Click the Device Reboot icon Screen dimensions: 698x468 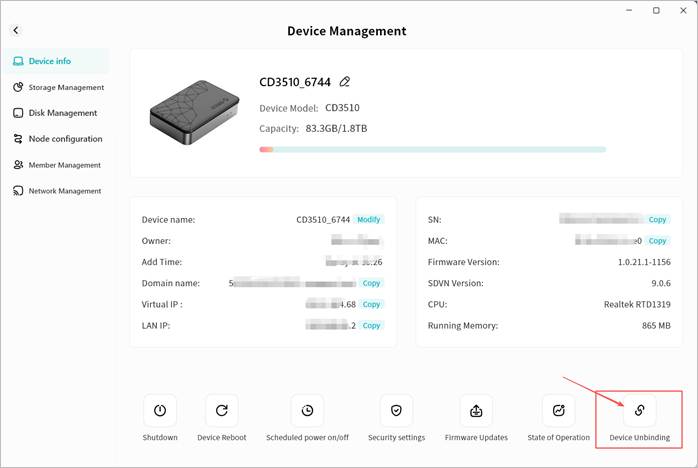[221, 410]
